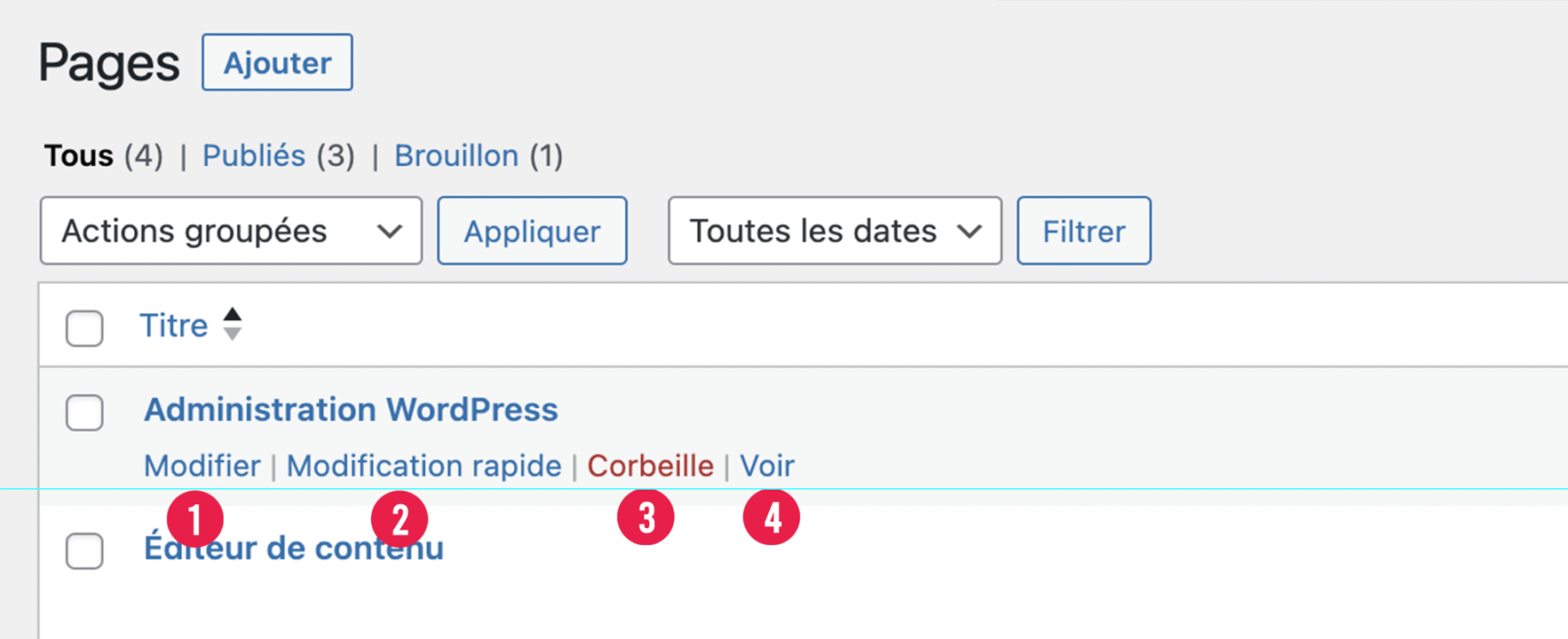Open the Modifier link for Administration WordPress
The width and height of the screenshot is (1568, 639).
tap(203, 465)
